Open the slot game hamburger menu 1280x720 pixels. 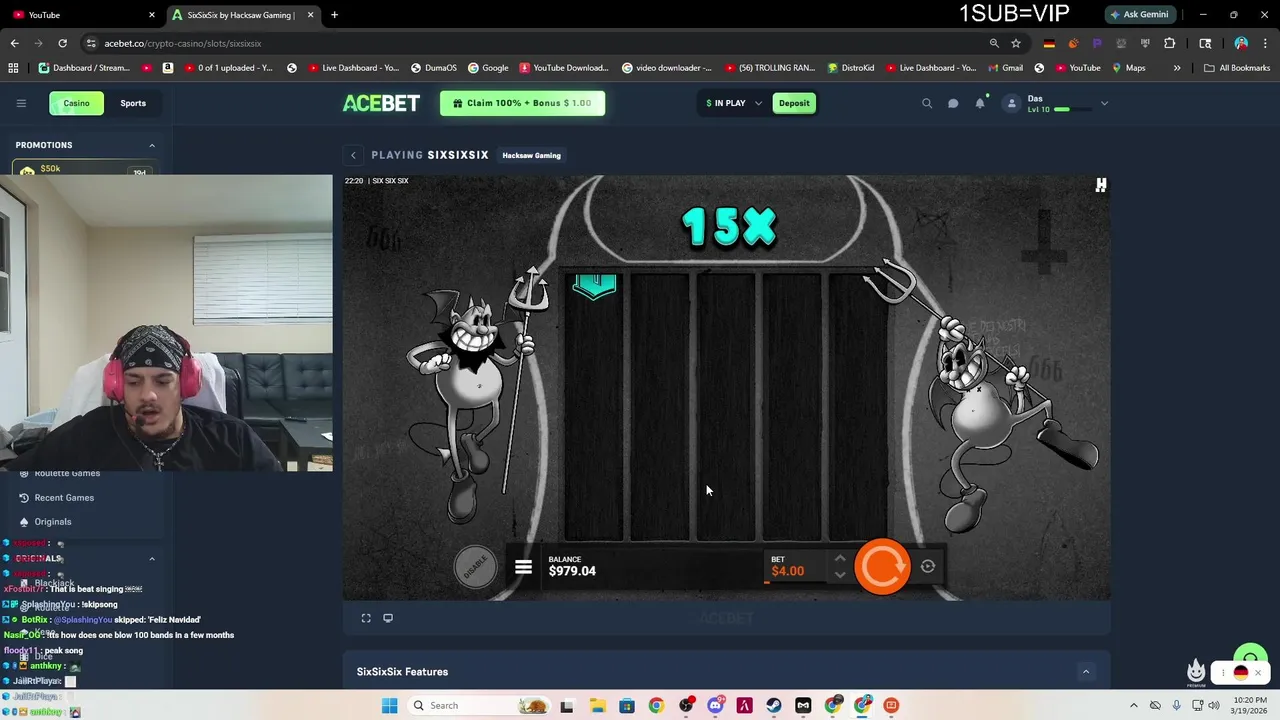[523, 568]
